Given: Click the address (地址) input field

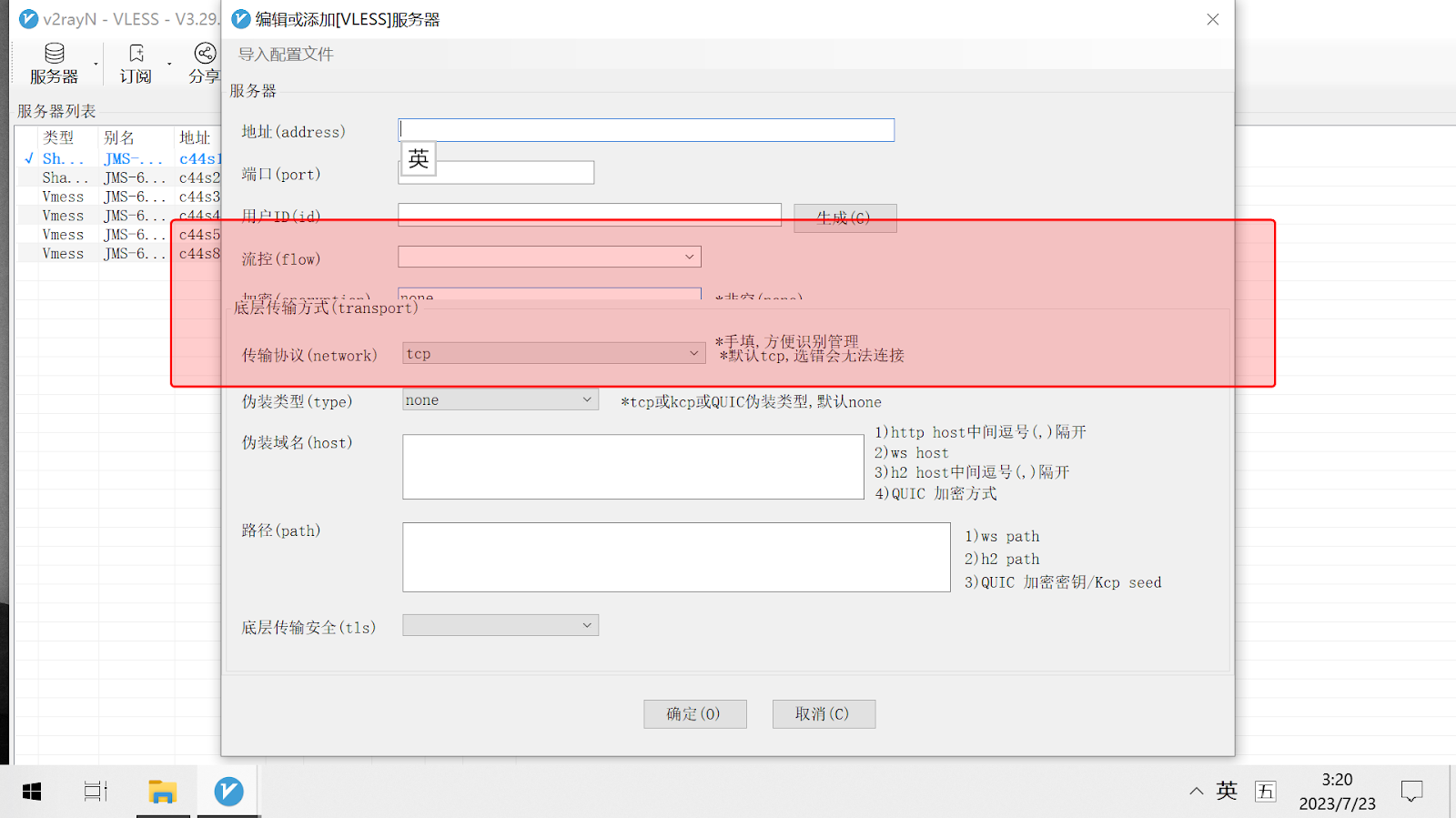Looking at the screenshot, I should click(x=646, y=130).
